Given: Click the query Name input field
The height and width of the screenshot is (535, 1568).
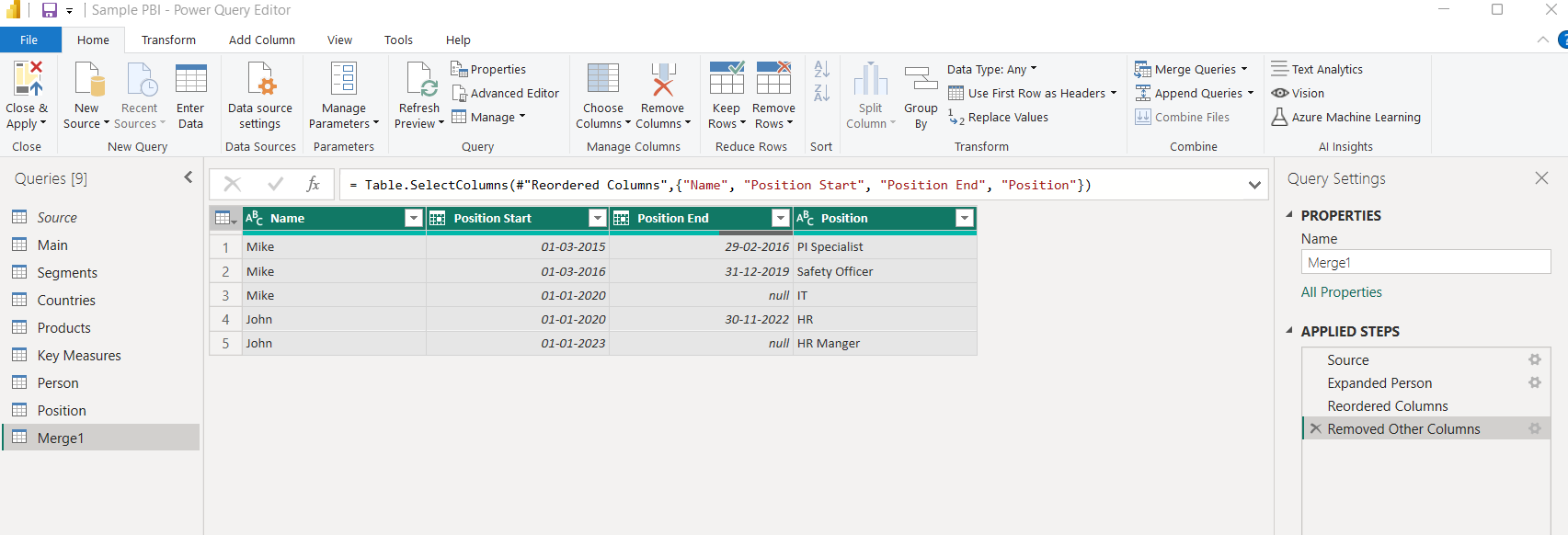Looking at the screenshot, I should 1425,262.
